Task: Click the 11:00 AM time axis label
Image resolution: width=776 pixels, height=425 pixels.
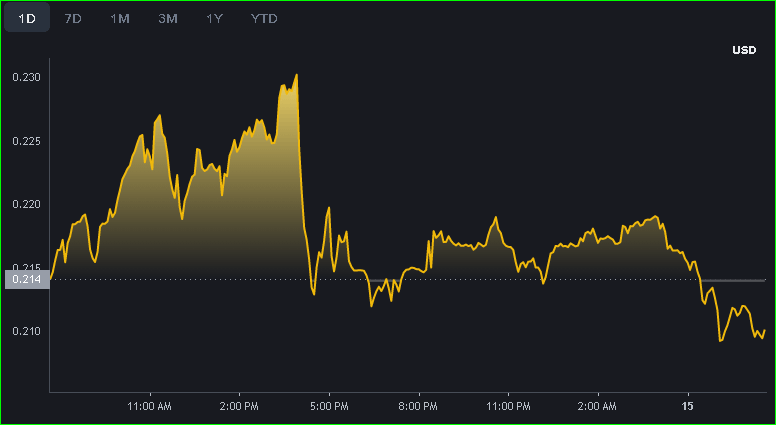Action: 149,407
